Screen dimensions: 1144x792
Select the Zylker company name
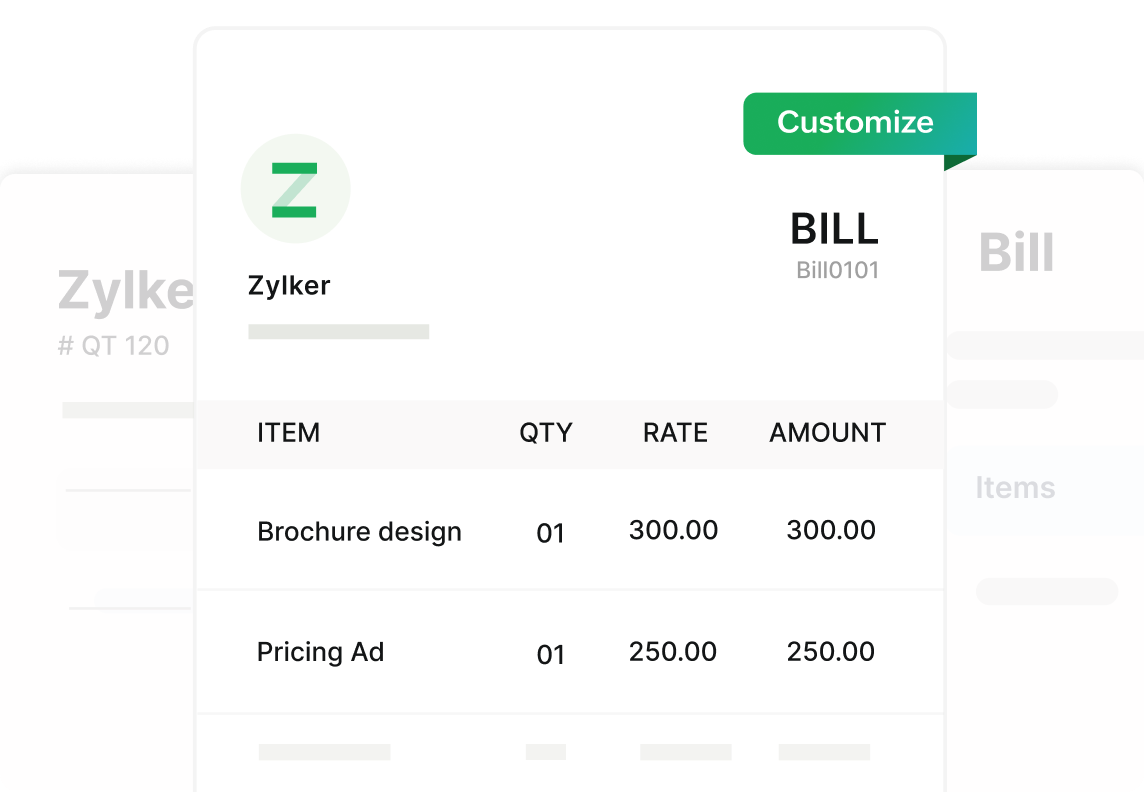(289, 285)
